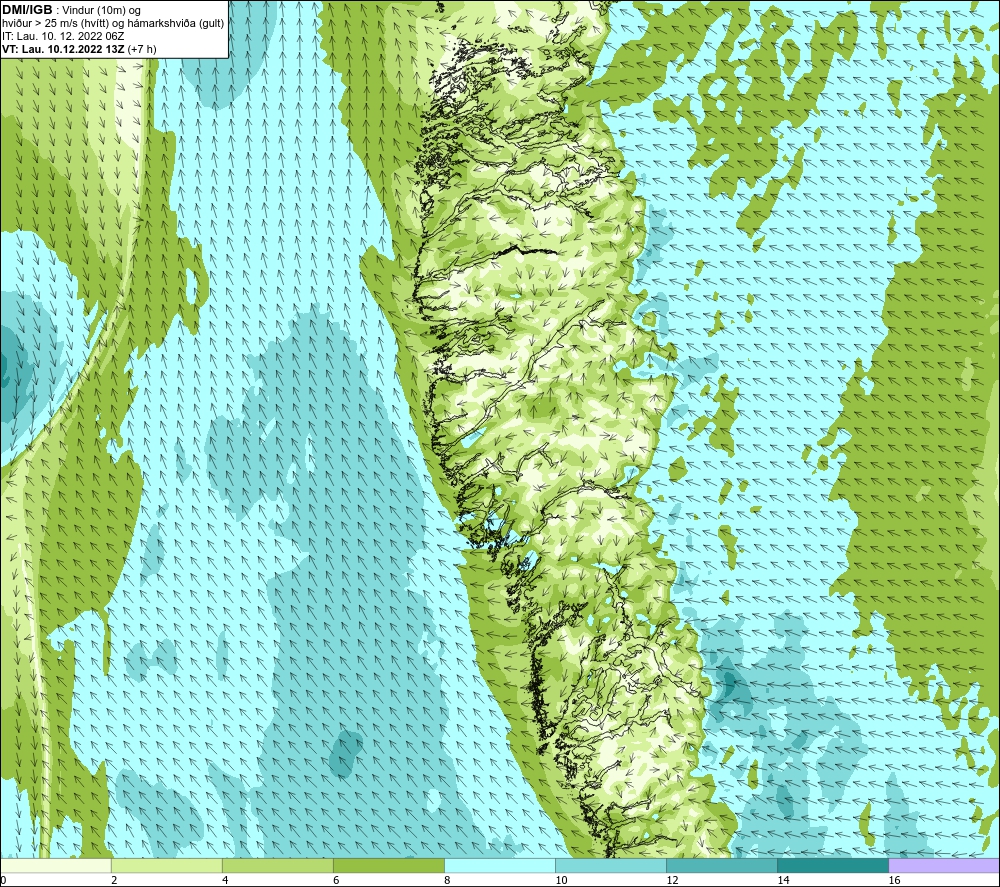
Task: Click the scale label "12"
Action: click(672, 881)
